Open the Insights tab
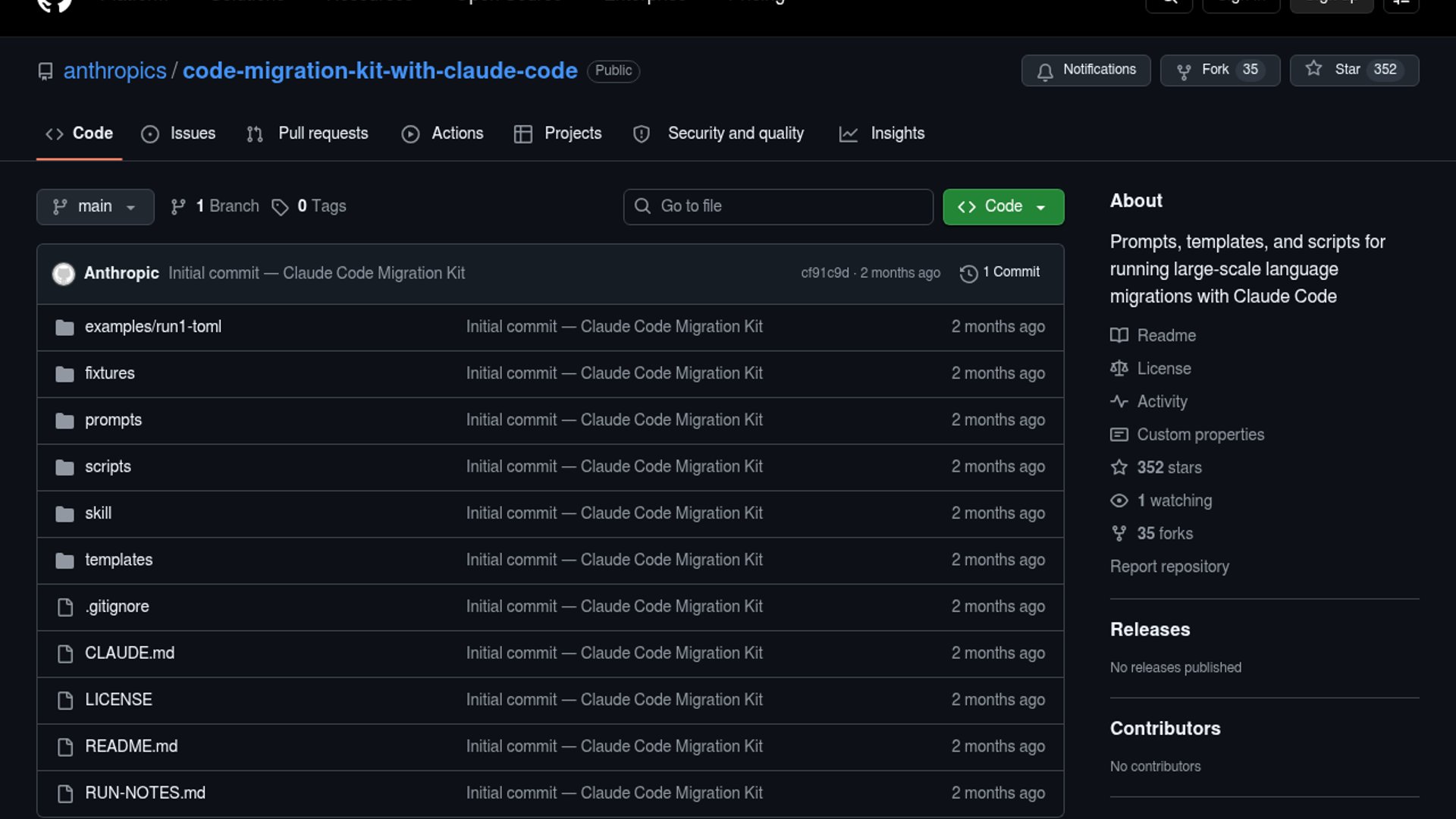The width and height of the screenshot is (1456, 819). (881, 133)
